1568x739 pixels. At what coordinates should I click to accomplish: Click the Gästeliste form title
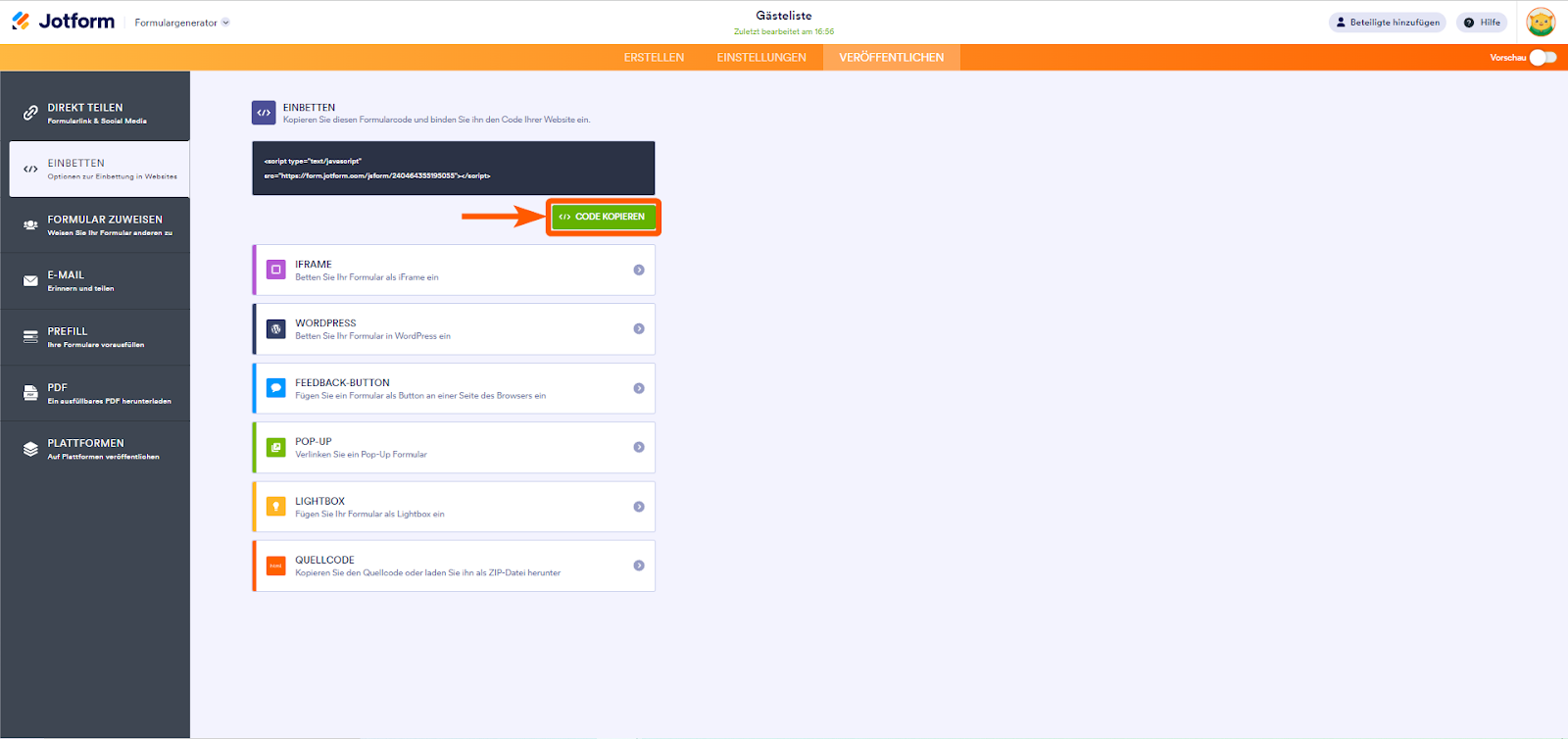pyautogui.click(x=784, y=16)
